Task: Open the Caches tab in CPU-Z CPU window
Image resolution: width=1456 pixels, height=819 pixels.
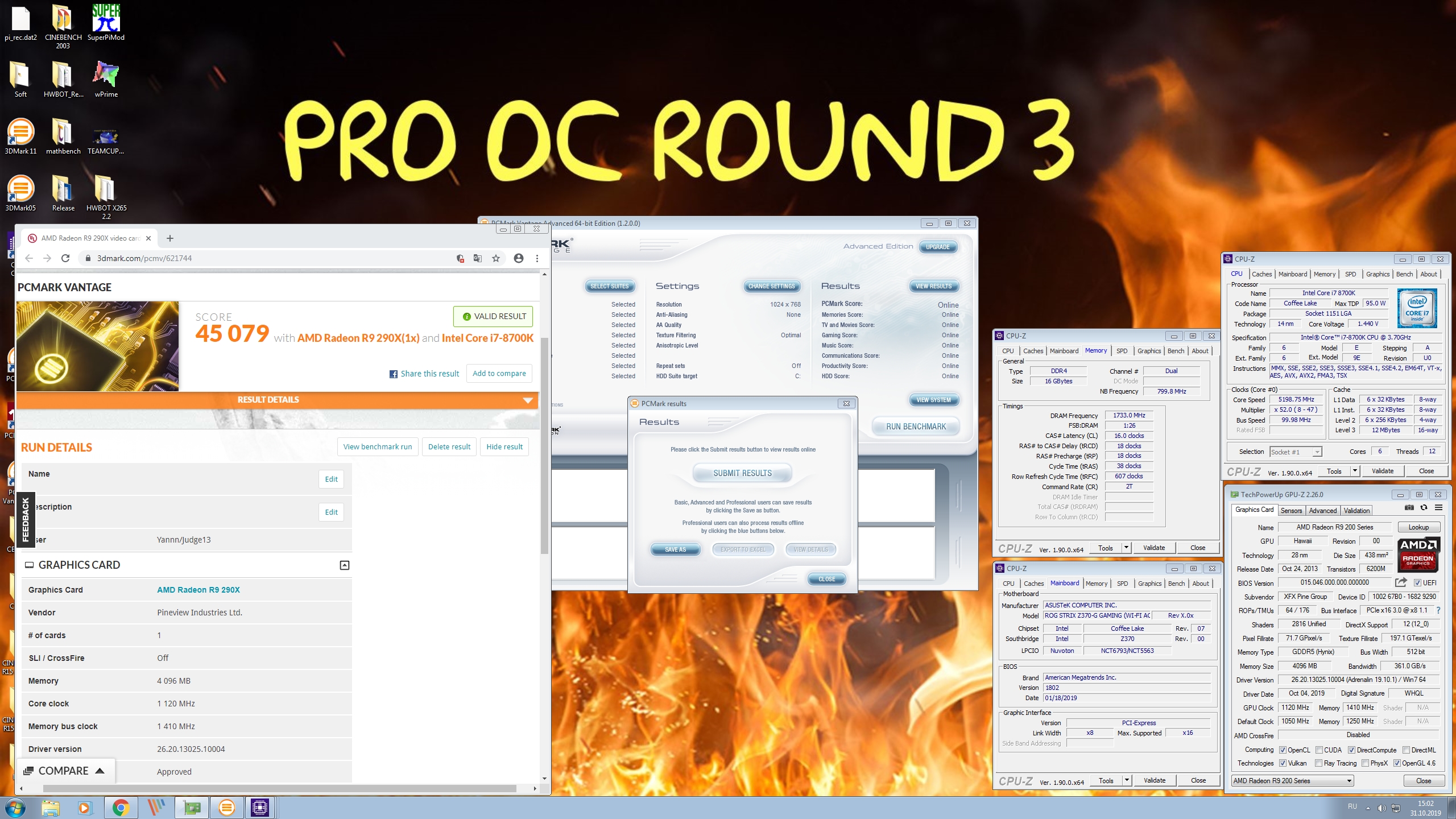Action: (1261, 274)
